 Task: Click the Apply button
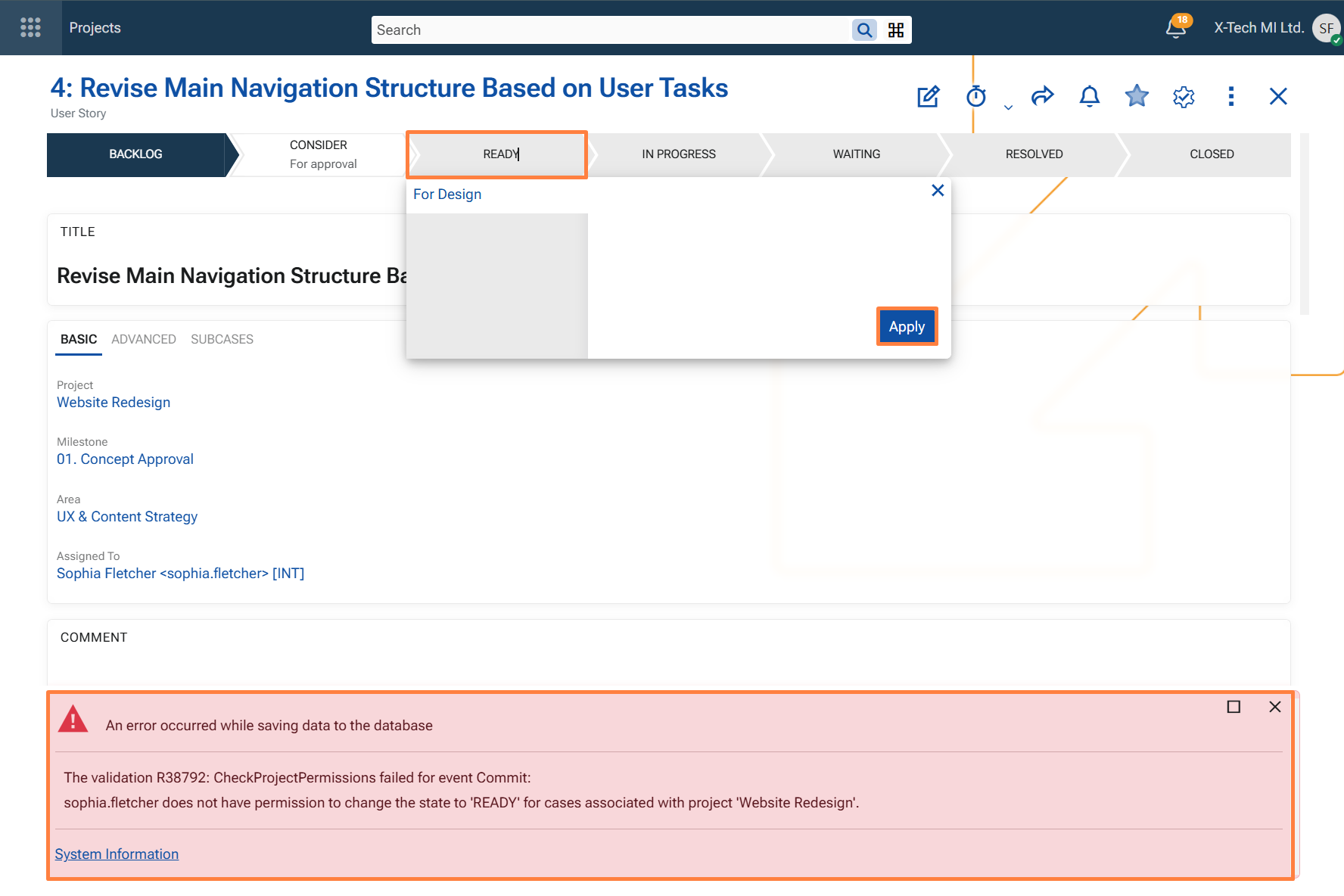[907, 327]
